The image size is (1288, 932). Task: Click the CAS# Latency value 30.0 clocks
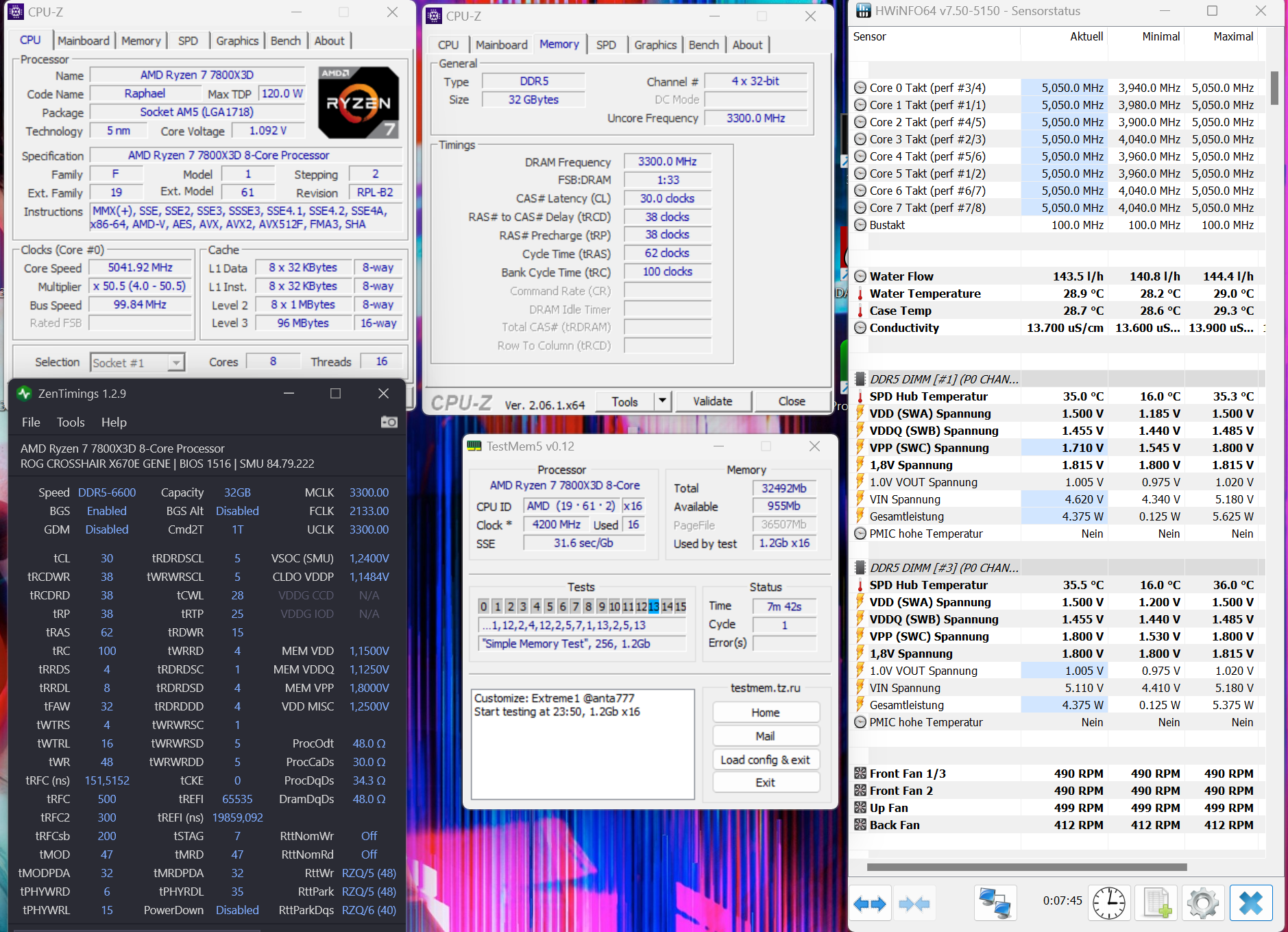pyautogui.click(x=667, y=198)
